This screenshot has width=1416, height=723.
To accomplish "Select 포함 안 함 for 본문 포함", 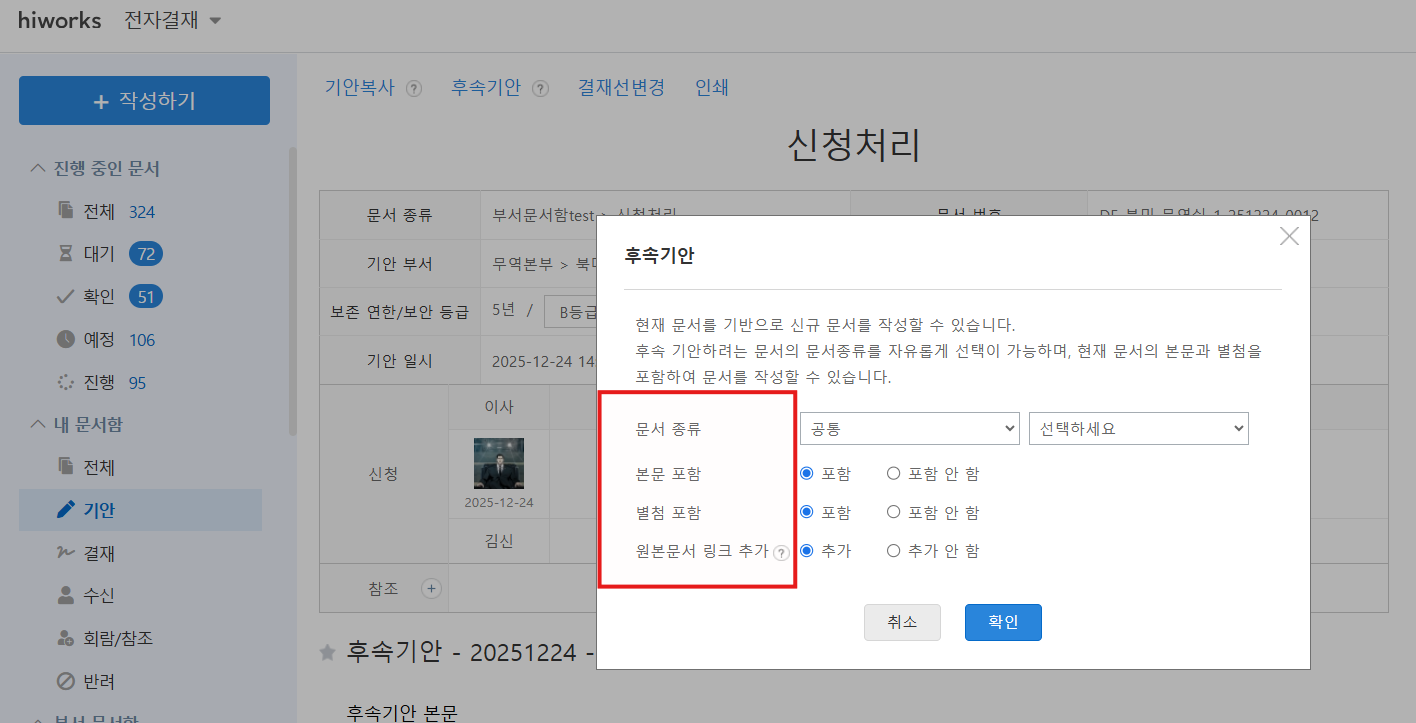I will (x=894, y=473).
